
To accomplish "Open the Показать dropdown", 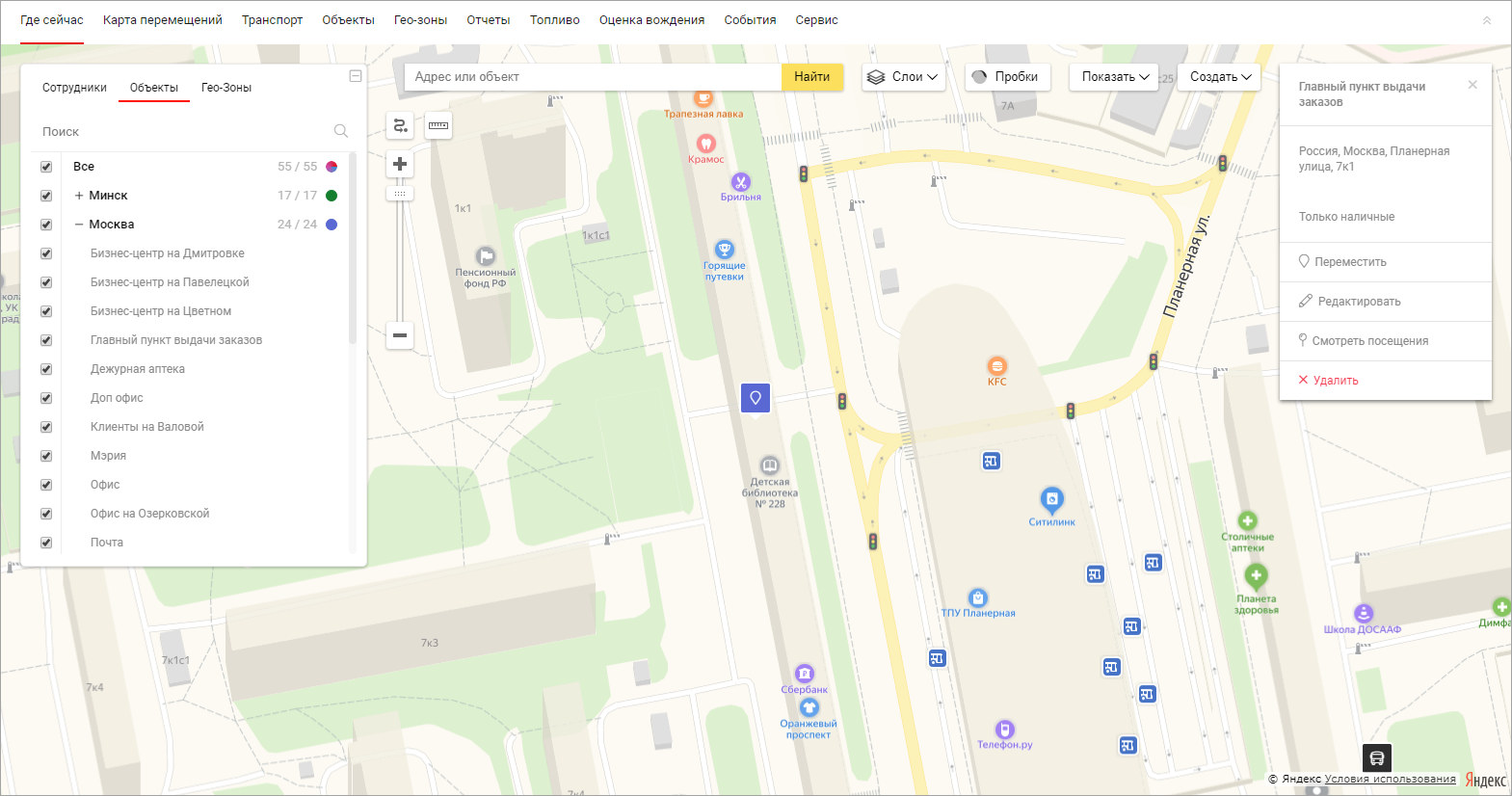I will click(x=1114, y=77).
